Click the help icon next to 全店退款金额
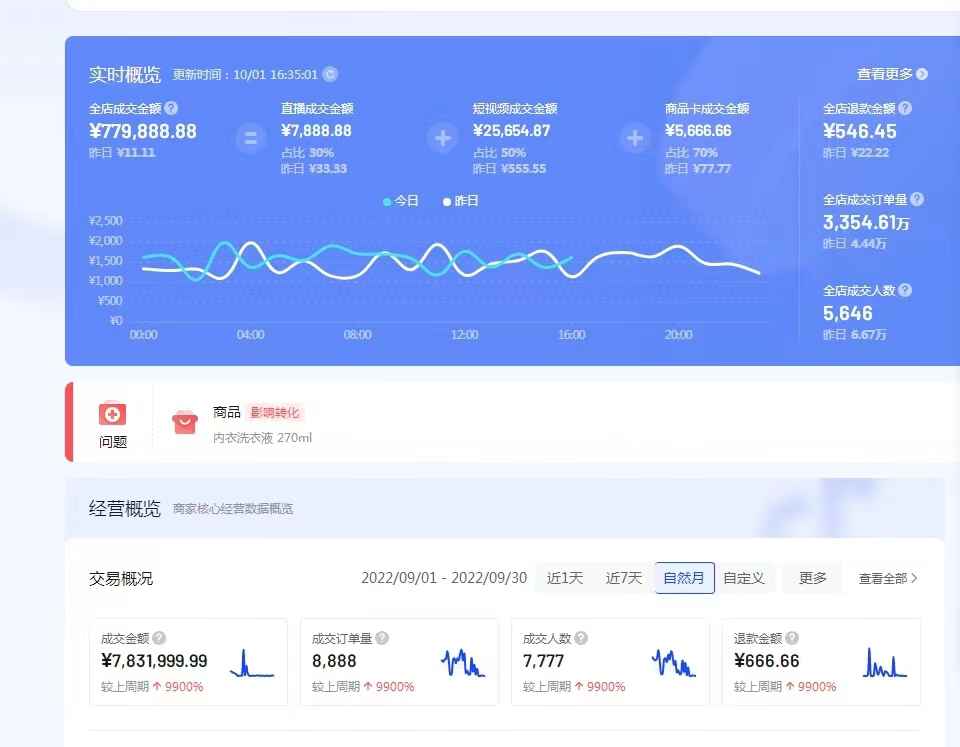960x747 pixels. [x=903, y=108]
